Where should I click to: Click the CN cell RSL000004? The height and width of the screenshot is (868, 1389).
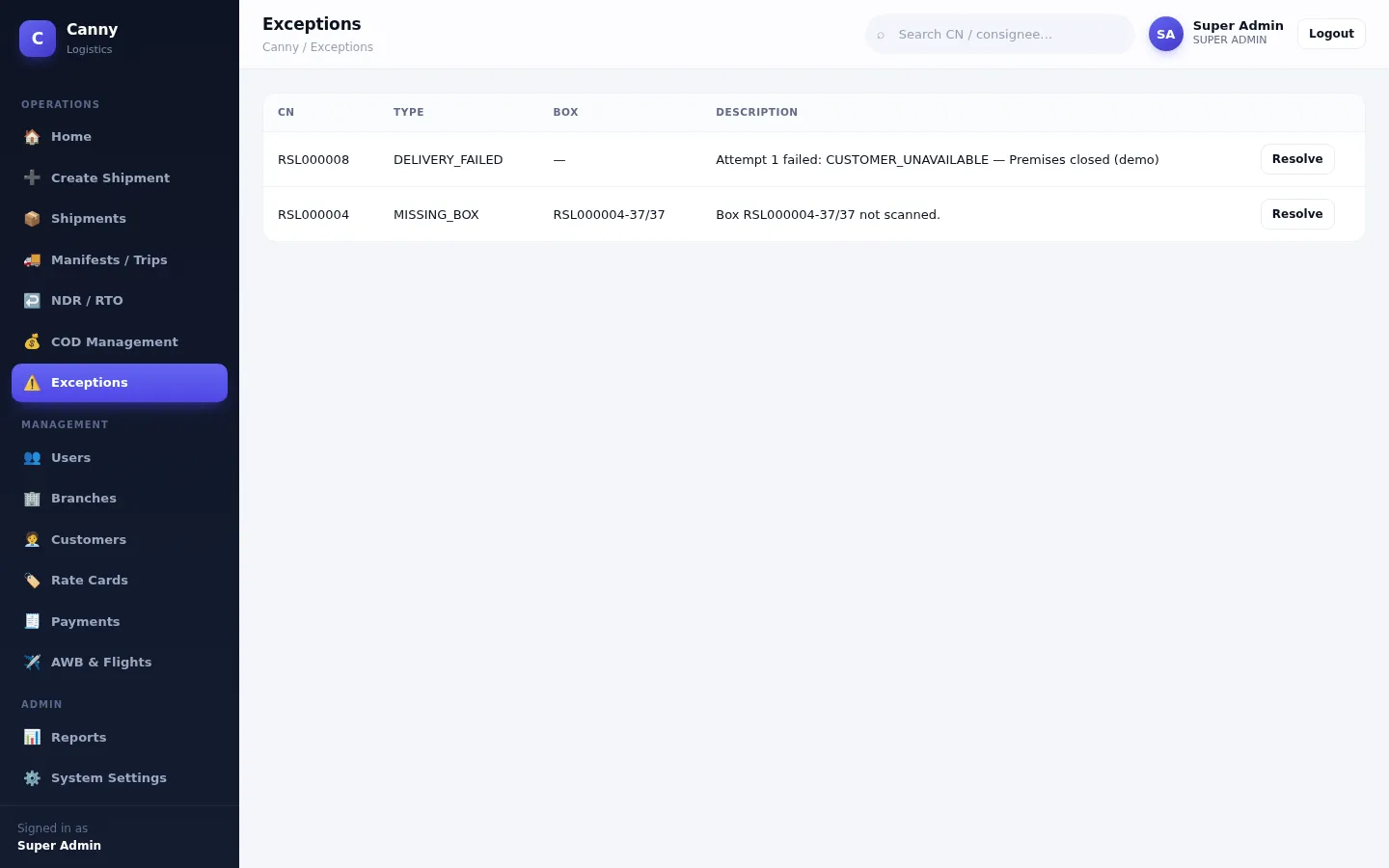coord(313,215)
